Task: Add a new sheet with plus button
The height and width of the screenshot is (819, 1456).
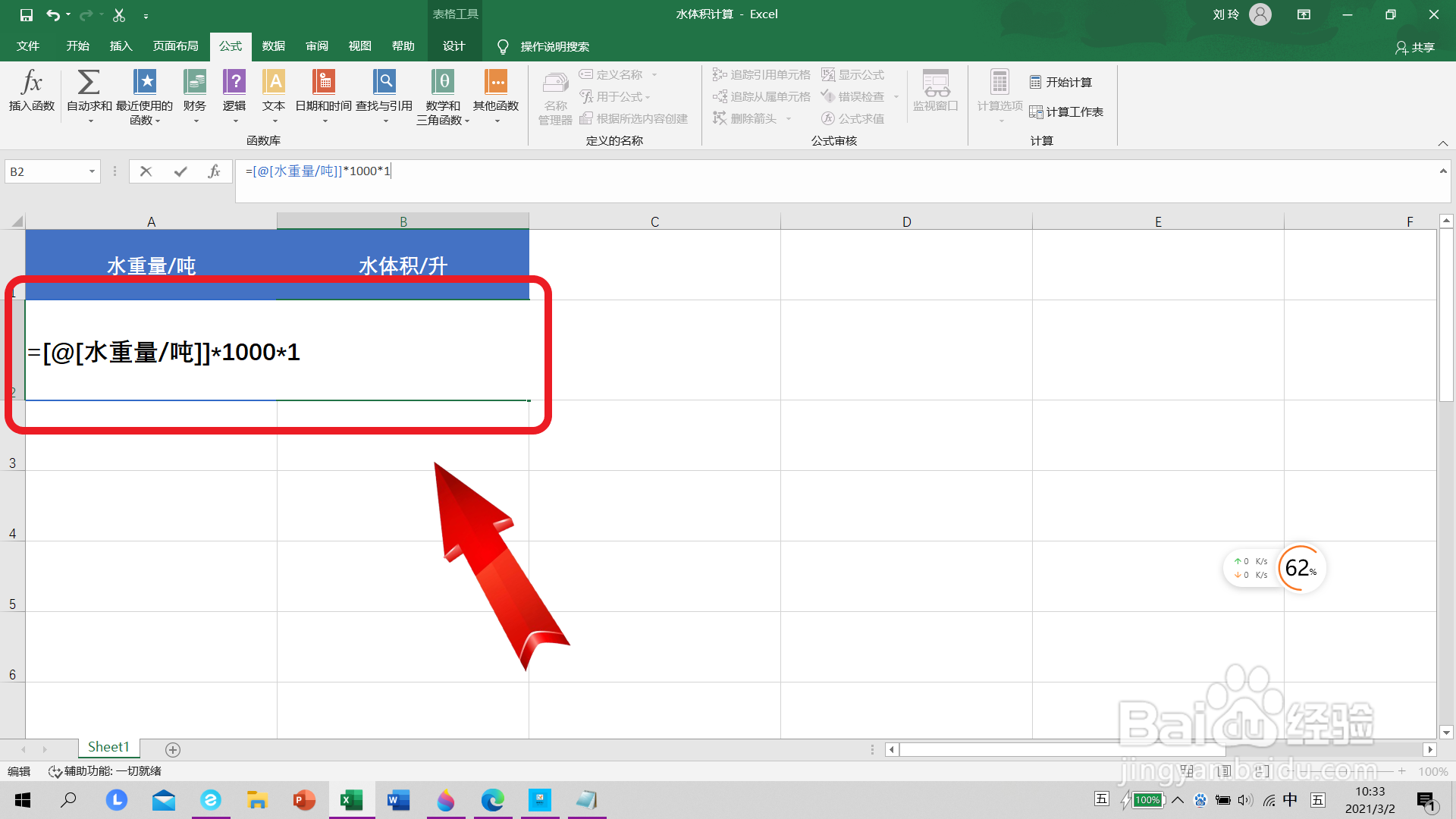Action: (173, 750)
